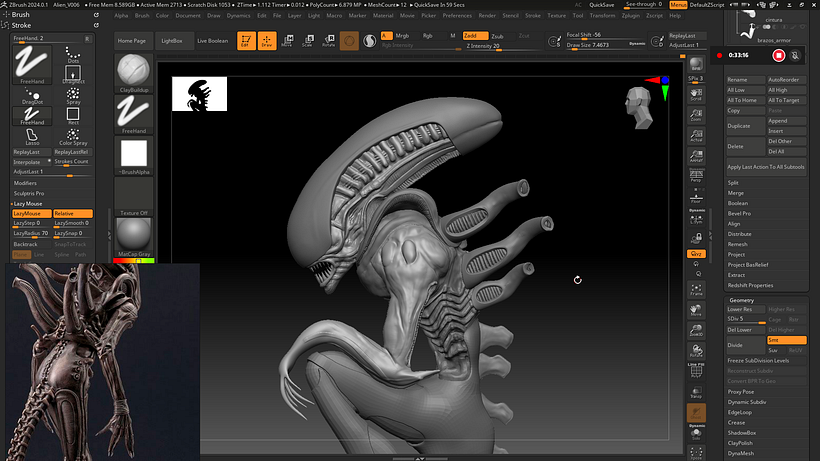The image size is (820, 461).
Task: Activate the Rotate mode in top shelf
Action: point(328,41)
